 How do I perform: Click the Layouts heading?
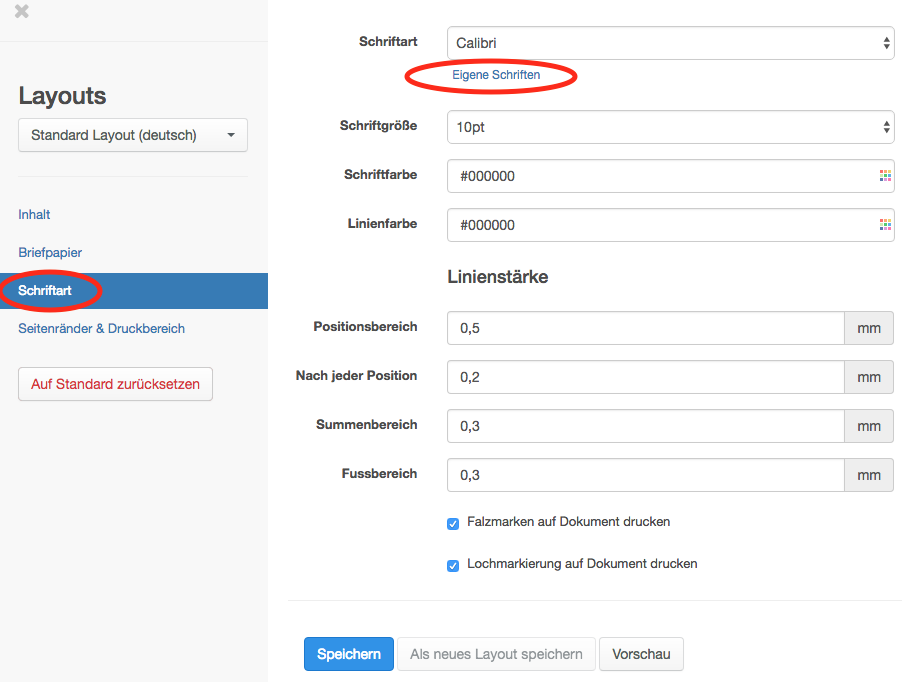click(x=62, y=95)
